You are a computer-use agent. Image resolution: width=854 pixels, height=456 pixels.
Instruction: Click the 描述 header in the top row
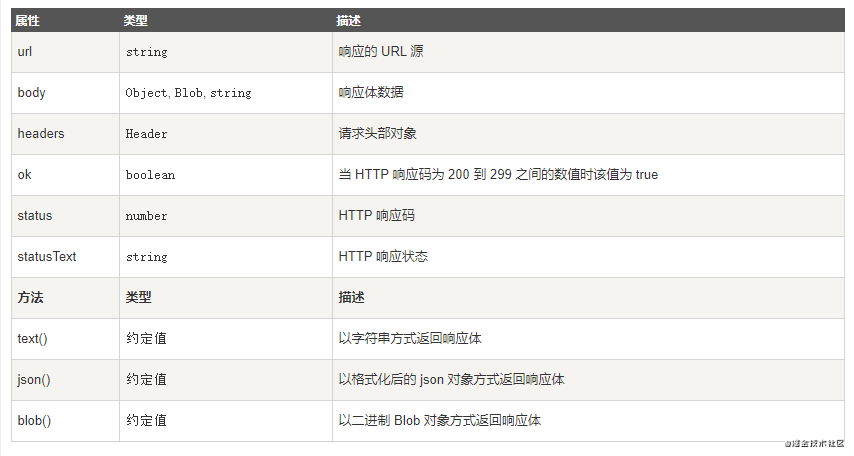click(350, 21)
